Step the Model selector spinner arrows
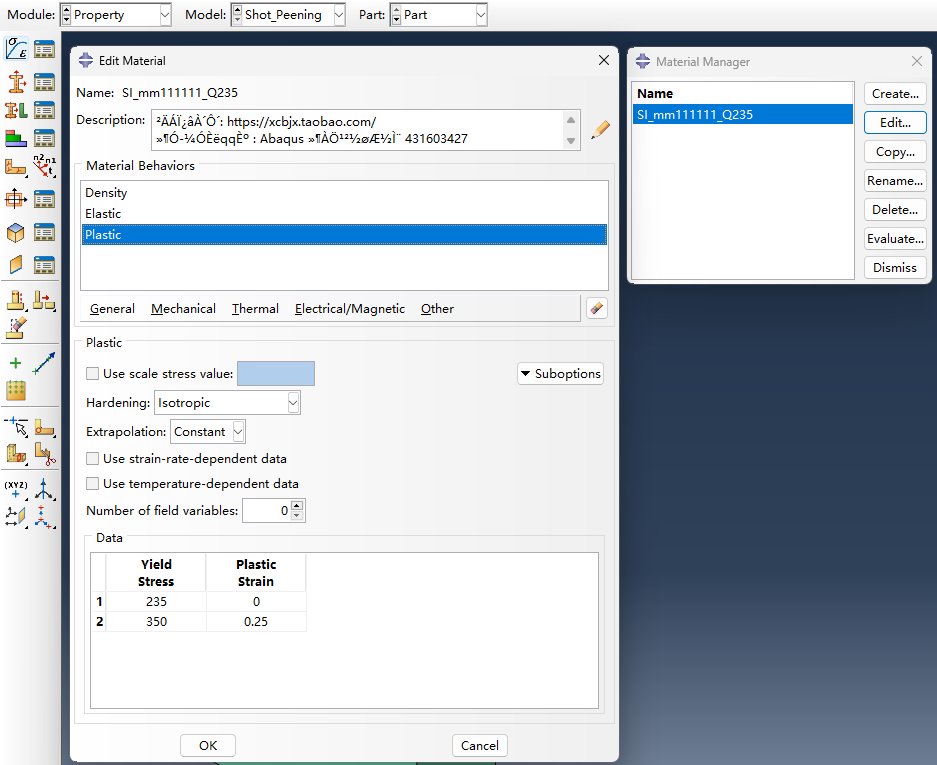 [x=237, y=15]
